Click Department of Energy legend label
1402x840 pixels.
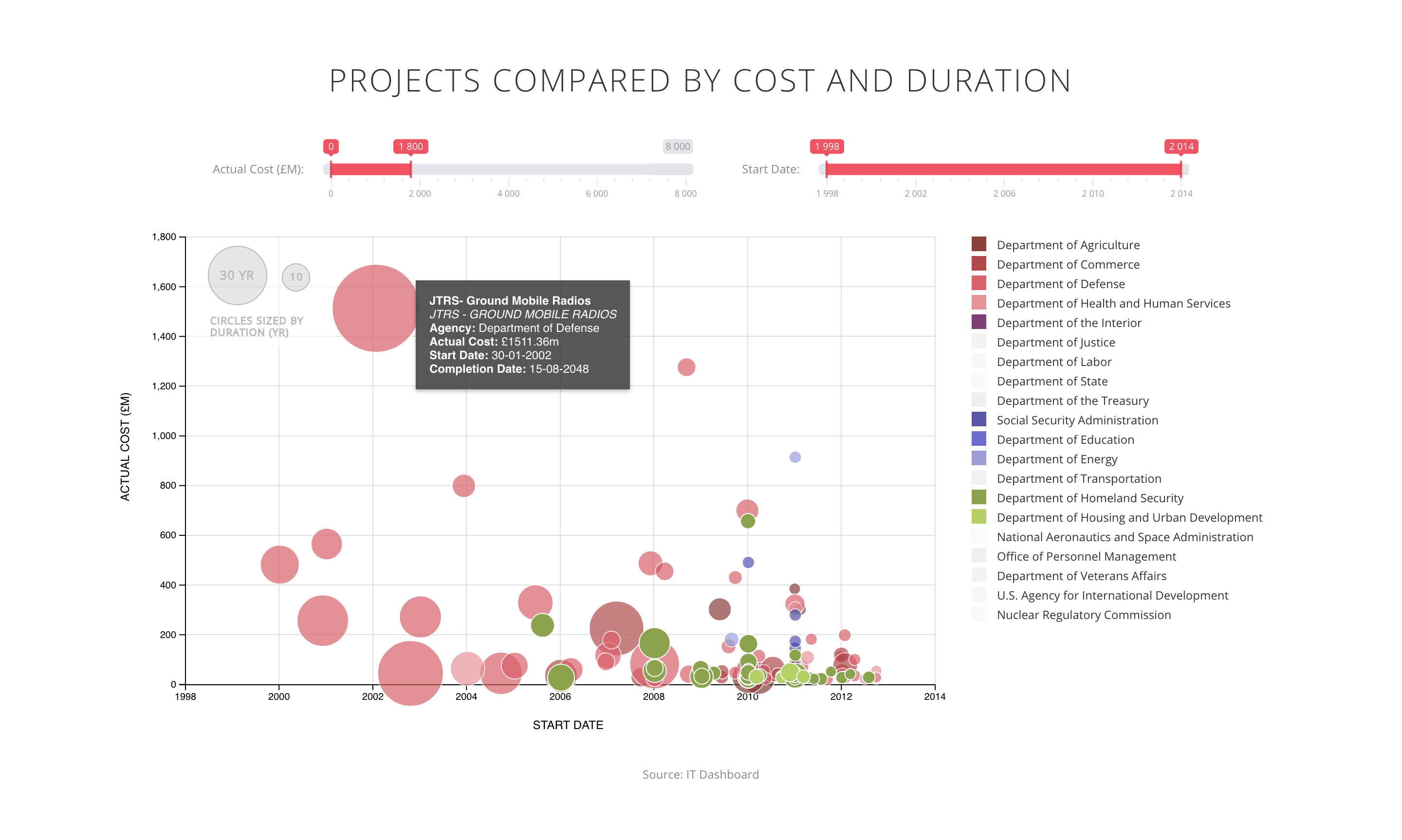(1056, 459)
